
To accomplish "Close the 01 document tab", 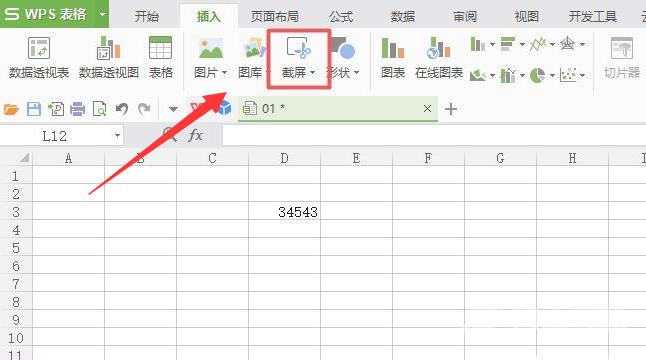I will point(428,108).
